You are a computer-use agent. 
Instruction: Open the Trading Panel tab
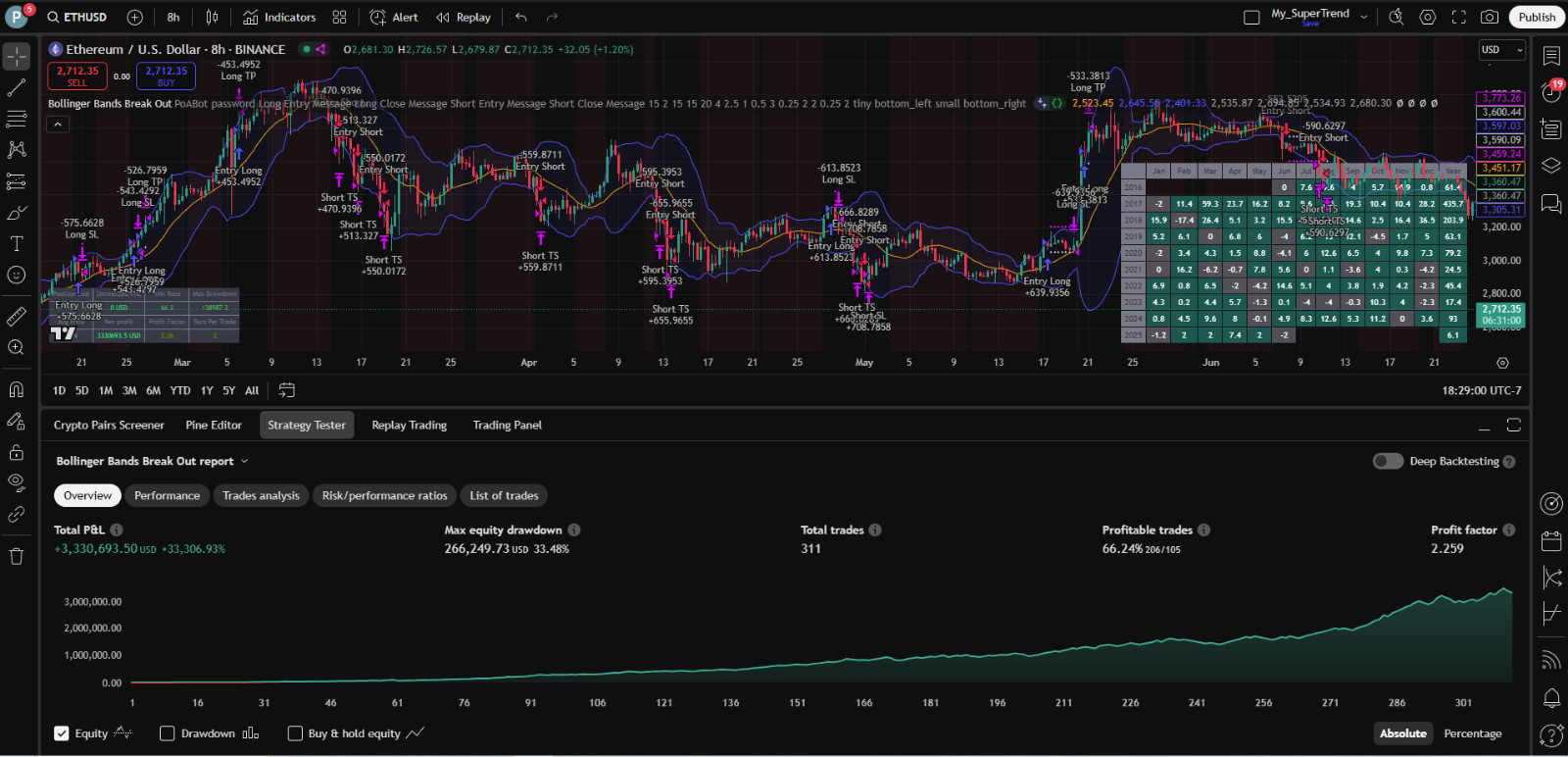[507, 426]
